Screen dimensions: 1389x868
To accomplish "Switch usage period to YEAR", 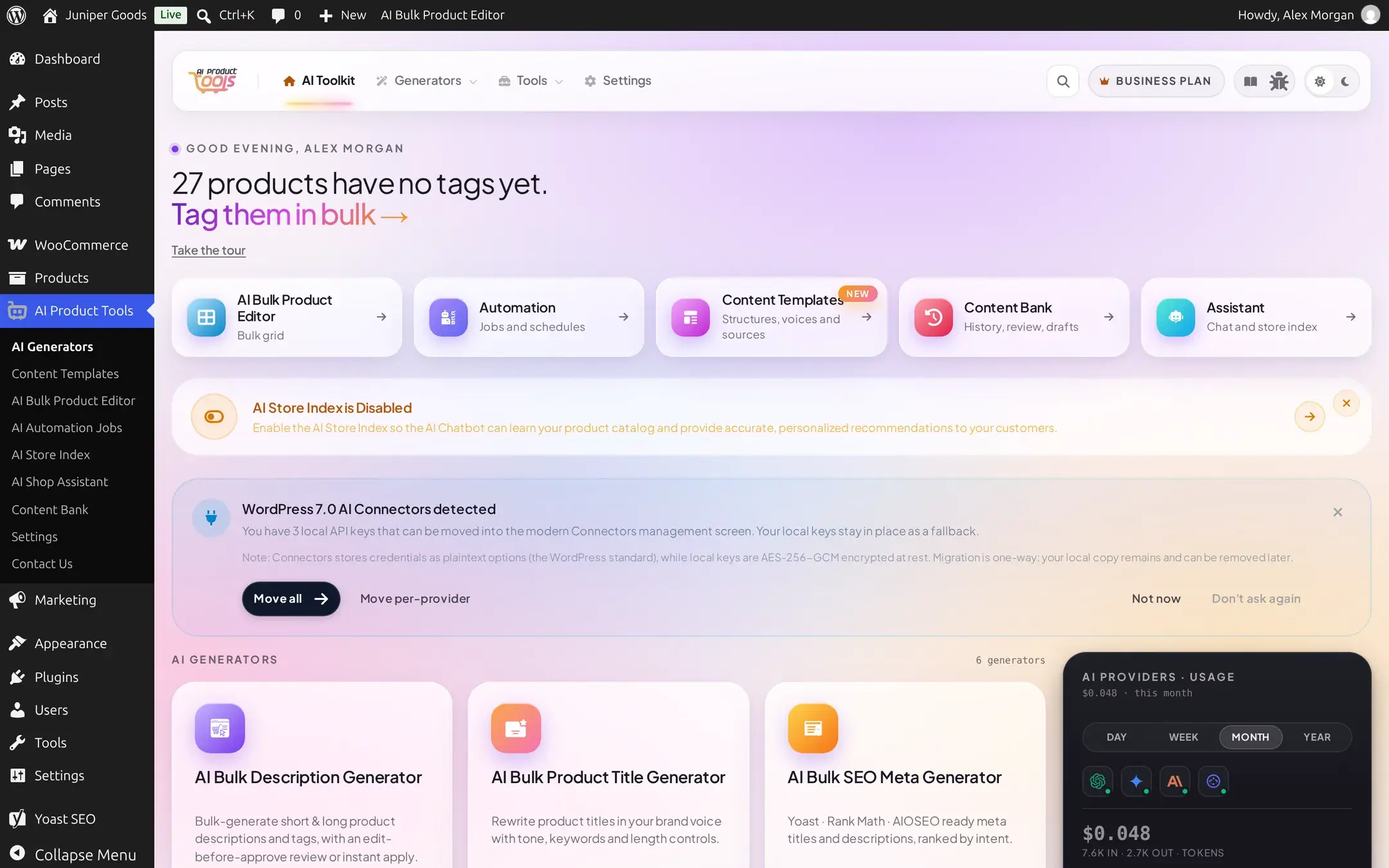I will (1317, 737).
